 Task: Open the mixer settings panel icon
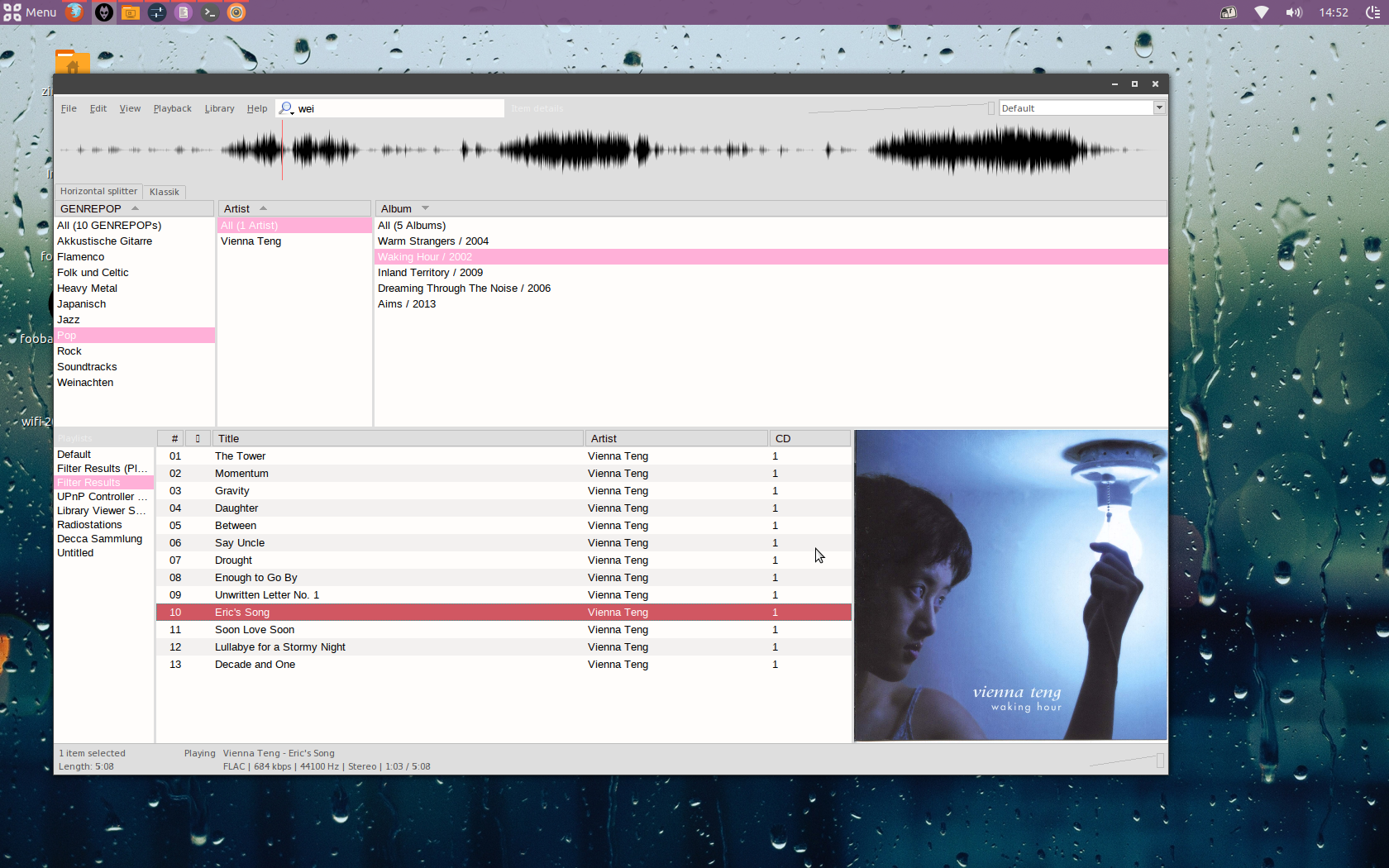pos(157,12)
